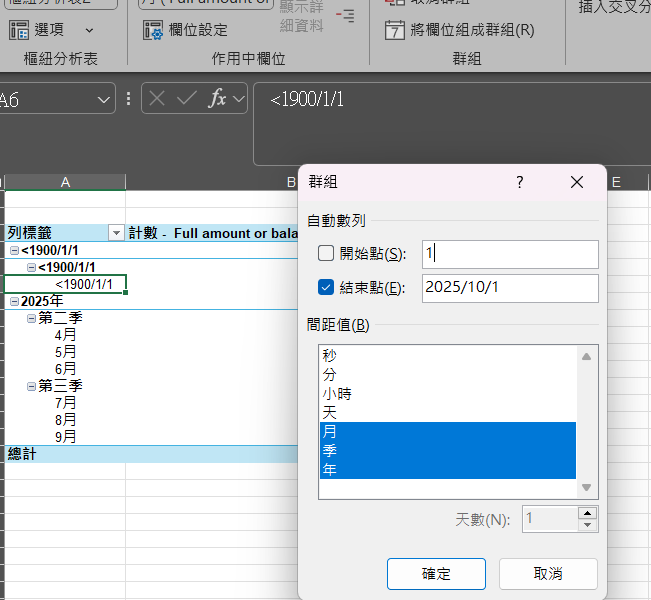Viewport: 651px width, 600px height.
Task: Click the 將欄位組成群組 calendar icon
Action: pos(395,30)
